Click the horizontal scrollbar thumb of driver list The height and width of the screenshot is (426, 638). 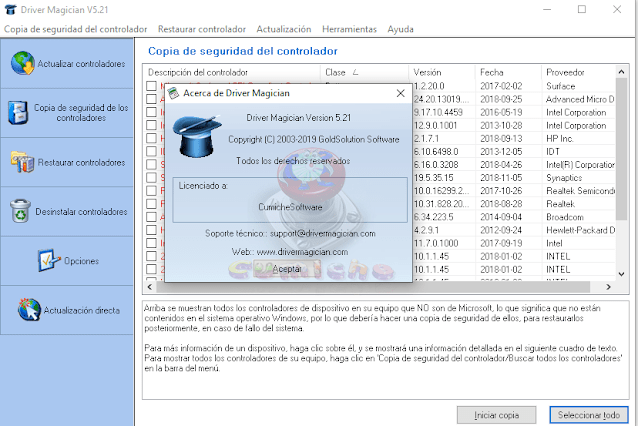[x=372, y=287]
